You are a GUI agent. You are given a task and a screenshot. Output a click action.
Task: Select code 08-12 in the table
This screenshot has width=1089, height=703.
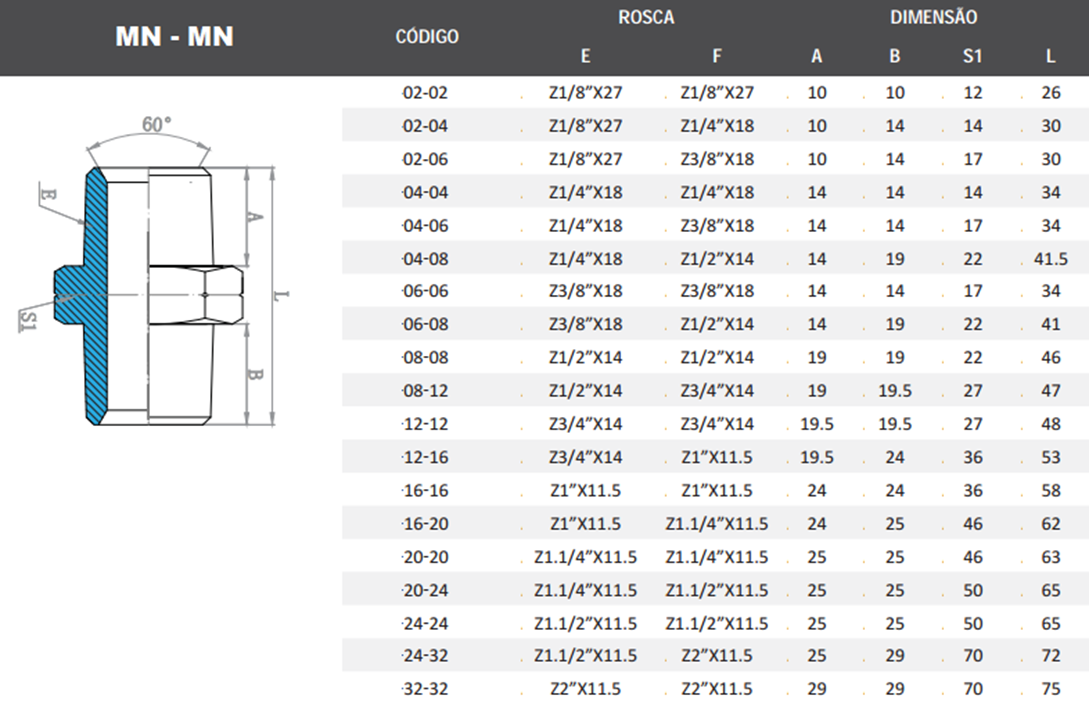[x=426, y=391]
